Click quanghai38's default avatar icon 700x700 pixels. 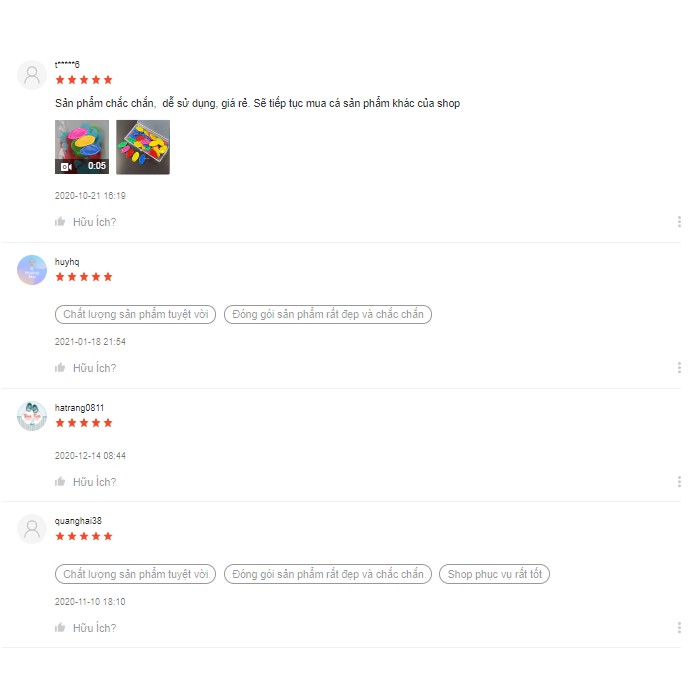(x=32, y=529)
